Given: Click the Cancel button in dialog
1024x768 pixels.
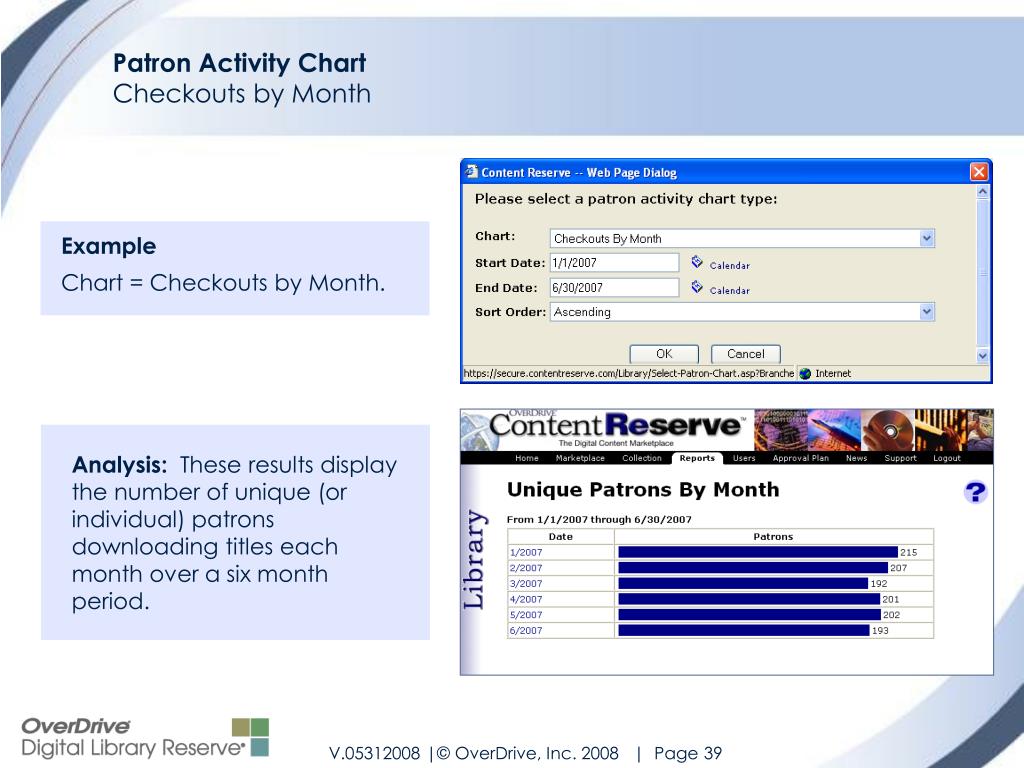Looking at the screenshot, I should (x=745, y=354).
